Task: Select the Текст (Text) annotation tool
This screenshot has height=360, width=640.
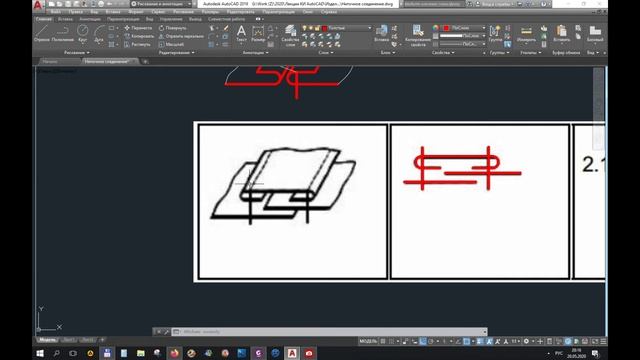Action: [241, 33]
